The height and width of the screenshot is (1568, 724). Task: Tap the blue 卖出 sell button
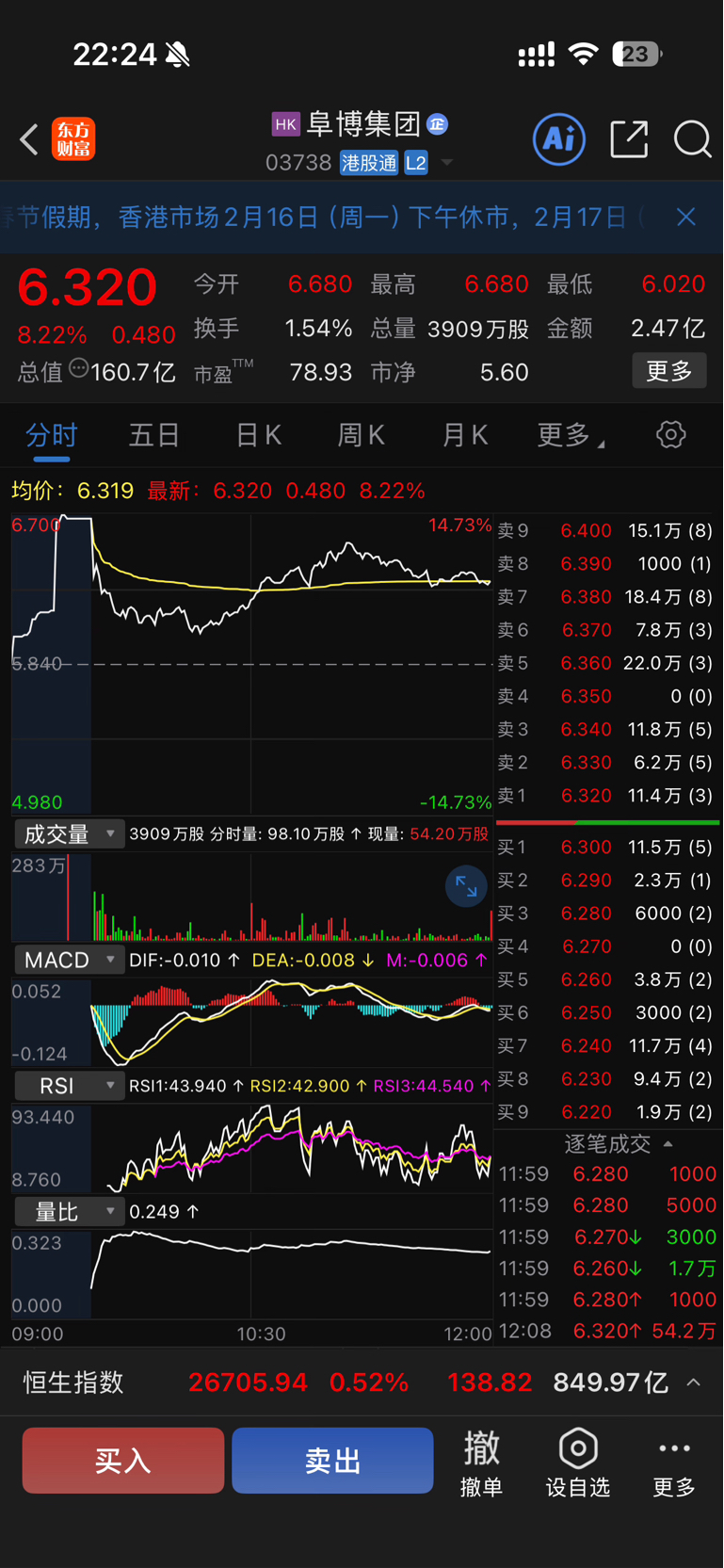click(x=332, y=1461)
